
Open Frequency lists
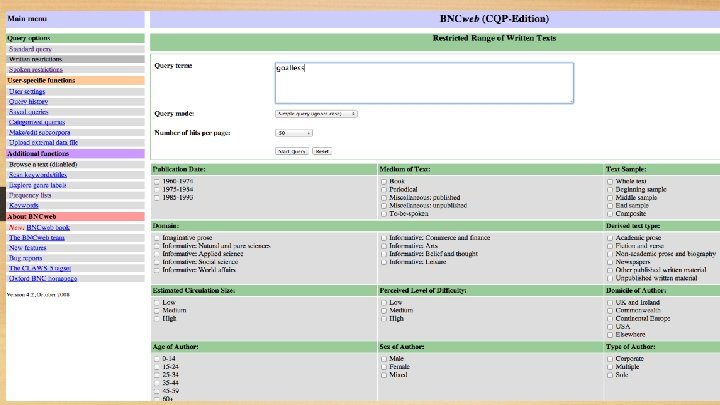click(x=30, y=195)
